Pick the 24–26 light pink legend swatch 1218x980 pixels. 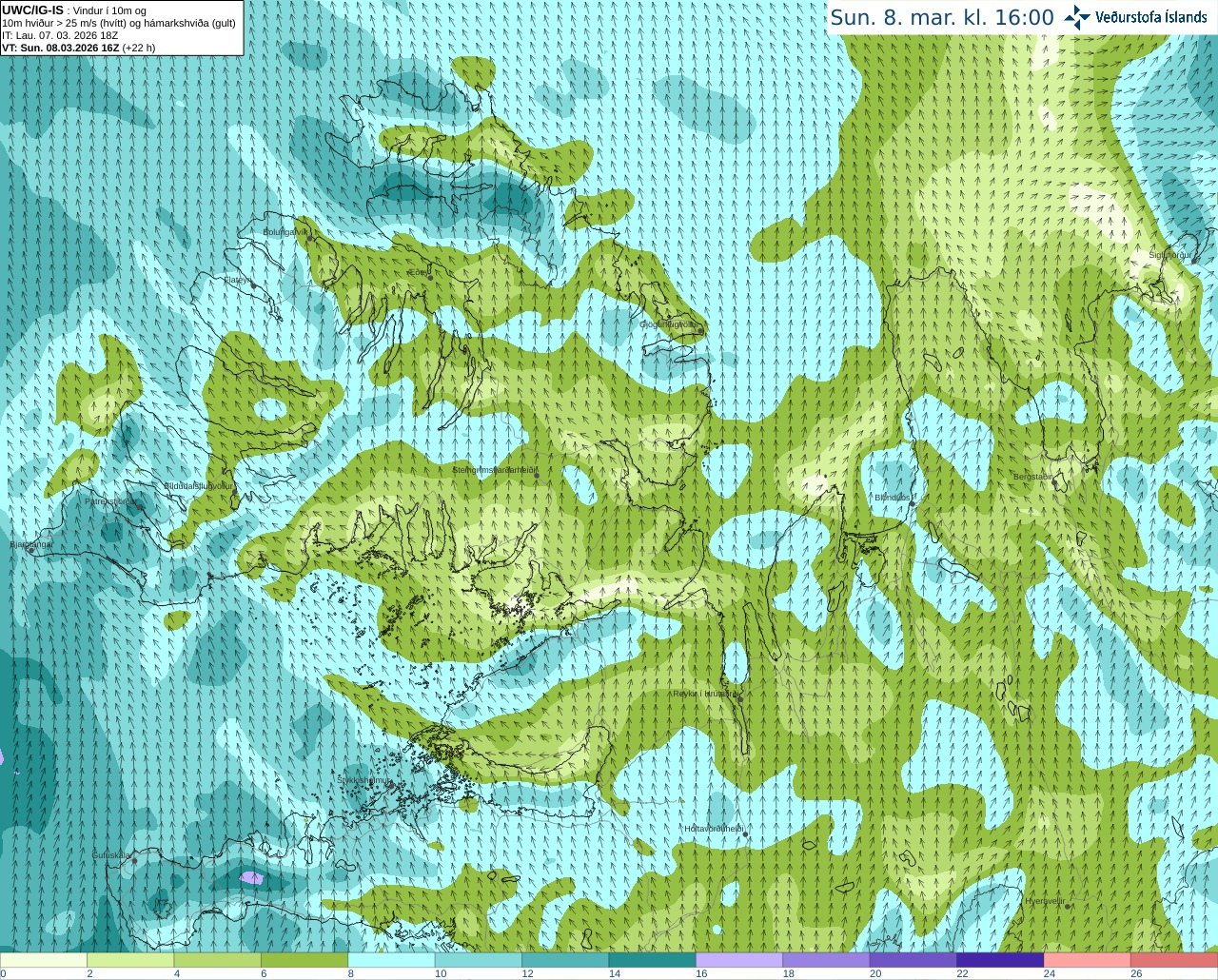click(x=1088, y=960)
